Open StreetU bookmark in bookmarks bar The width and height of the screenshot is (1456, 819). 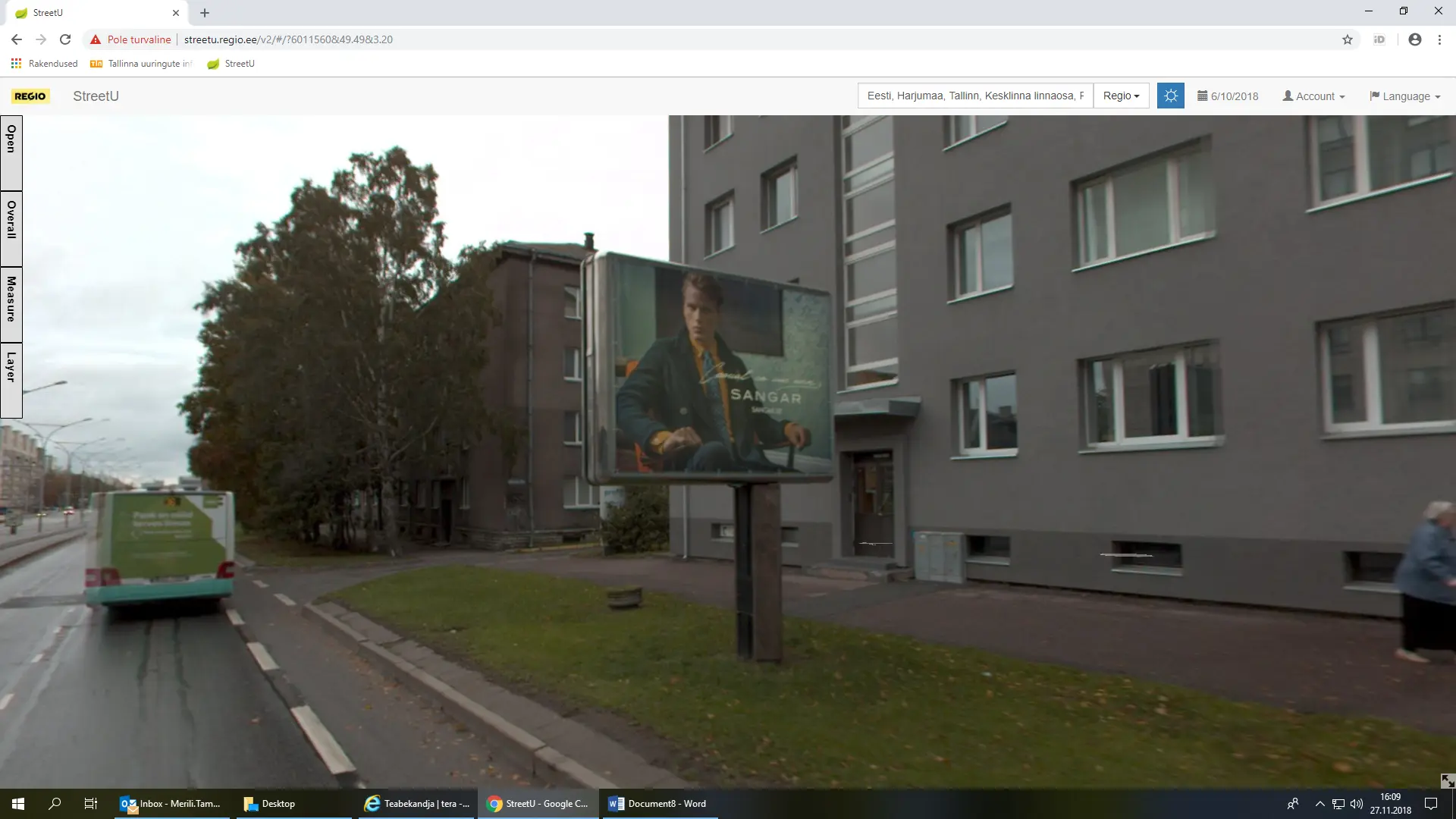pyautogui.click(x=231, y=64)
